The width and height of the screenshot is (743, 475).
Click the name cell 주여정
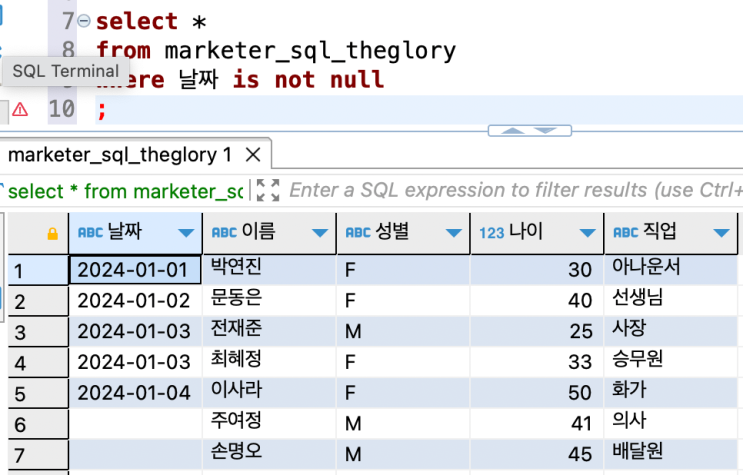click(x=270, y=423)
